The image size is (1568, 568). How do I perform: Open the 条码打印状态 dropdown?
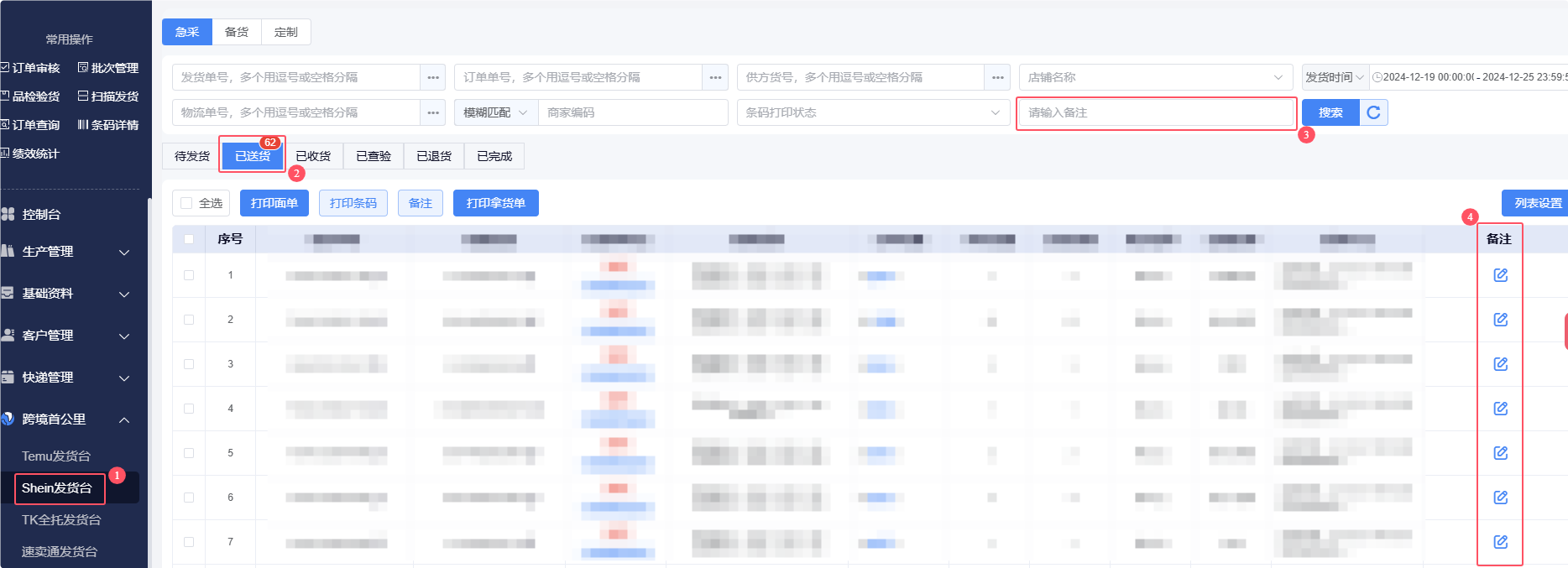click(x=873, y=112)
